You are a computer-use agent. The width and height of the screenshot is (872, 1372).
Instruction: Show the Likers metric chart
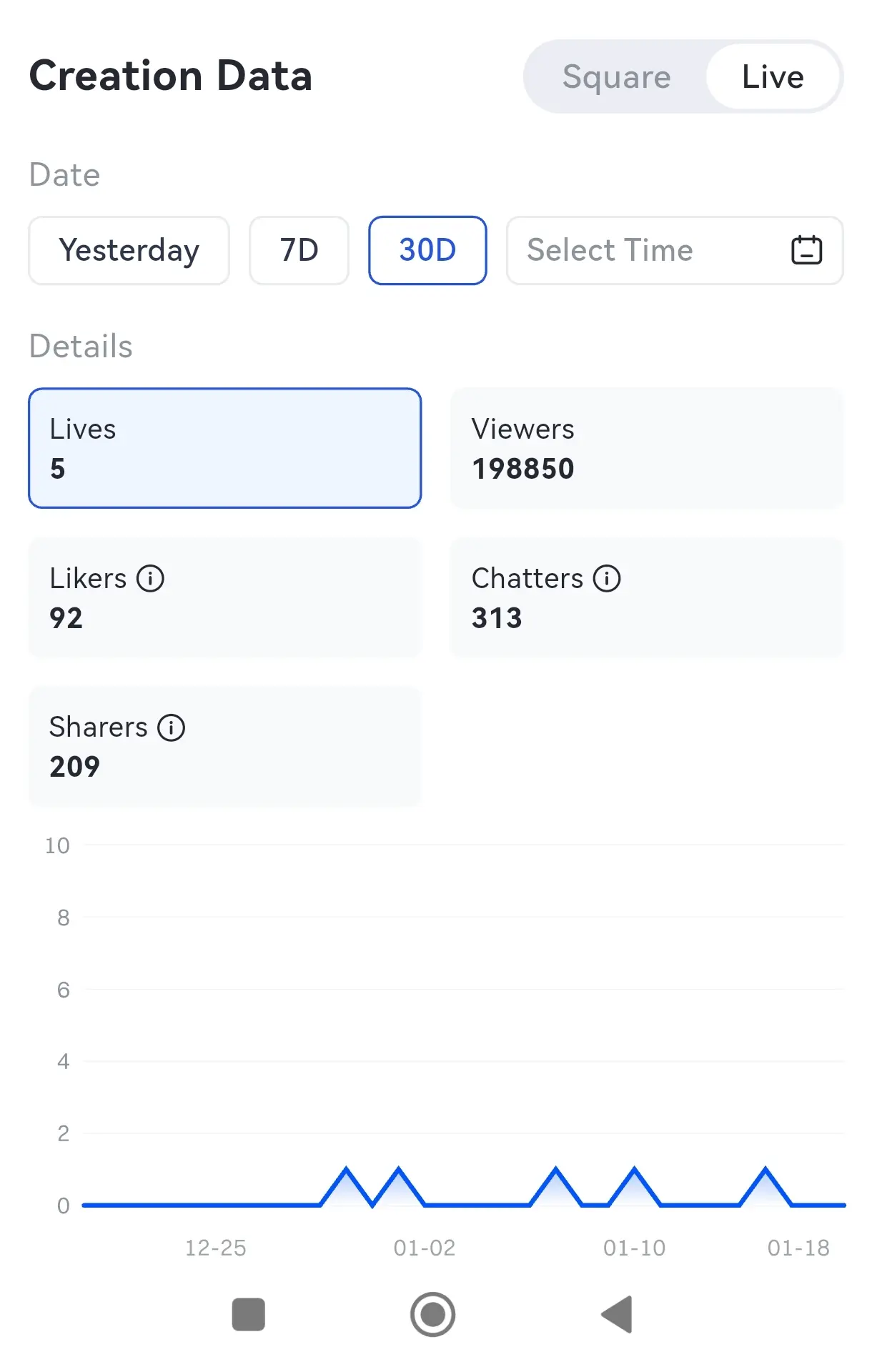click(224, 597)
